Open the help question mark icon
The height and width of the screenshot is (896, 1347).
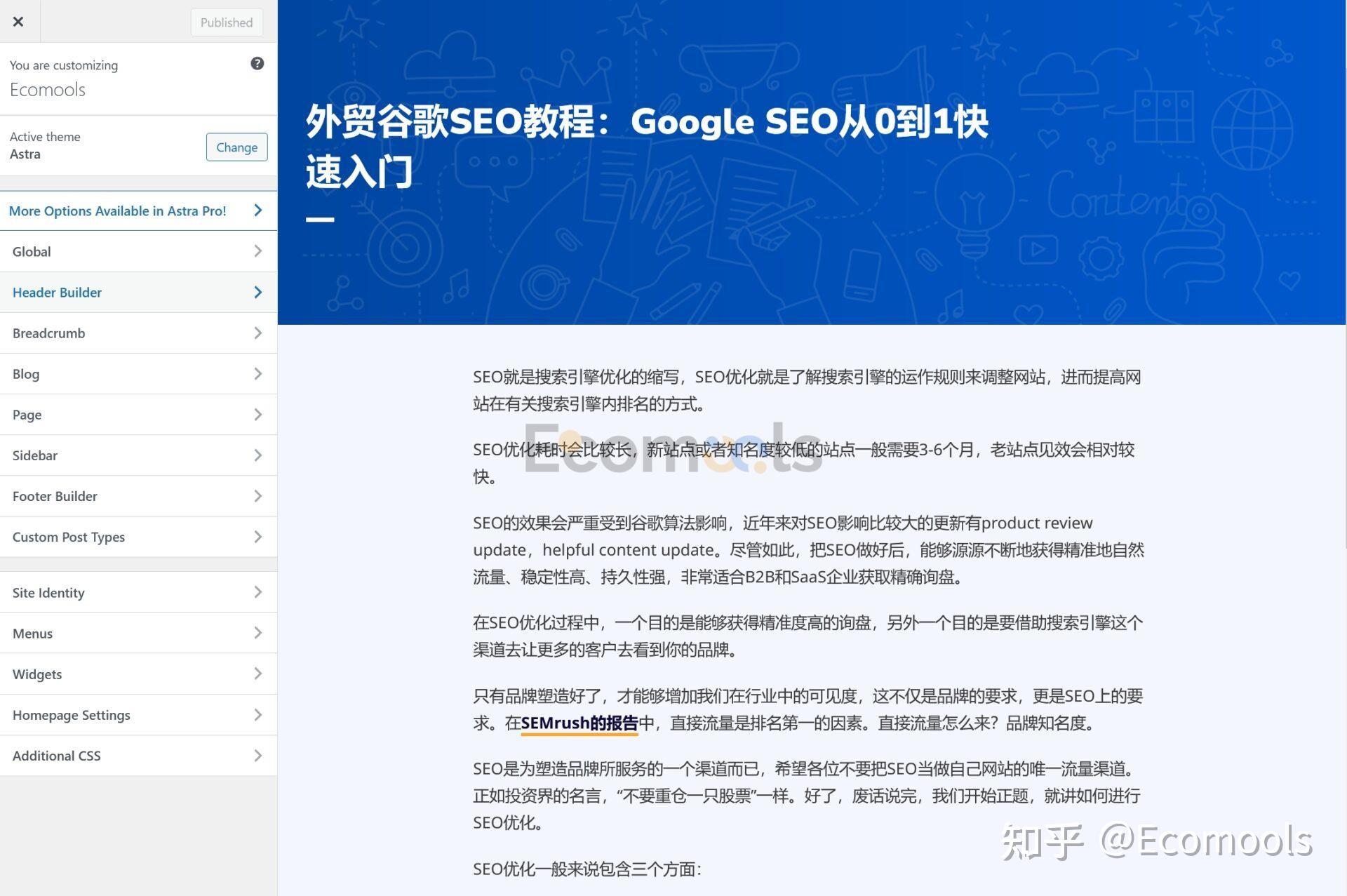tap(257, 64)
